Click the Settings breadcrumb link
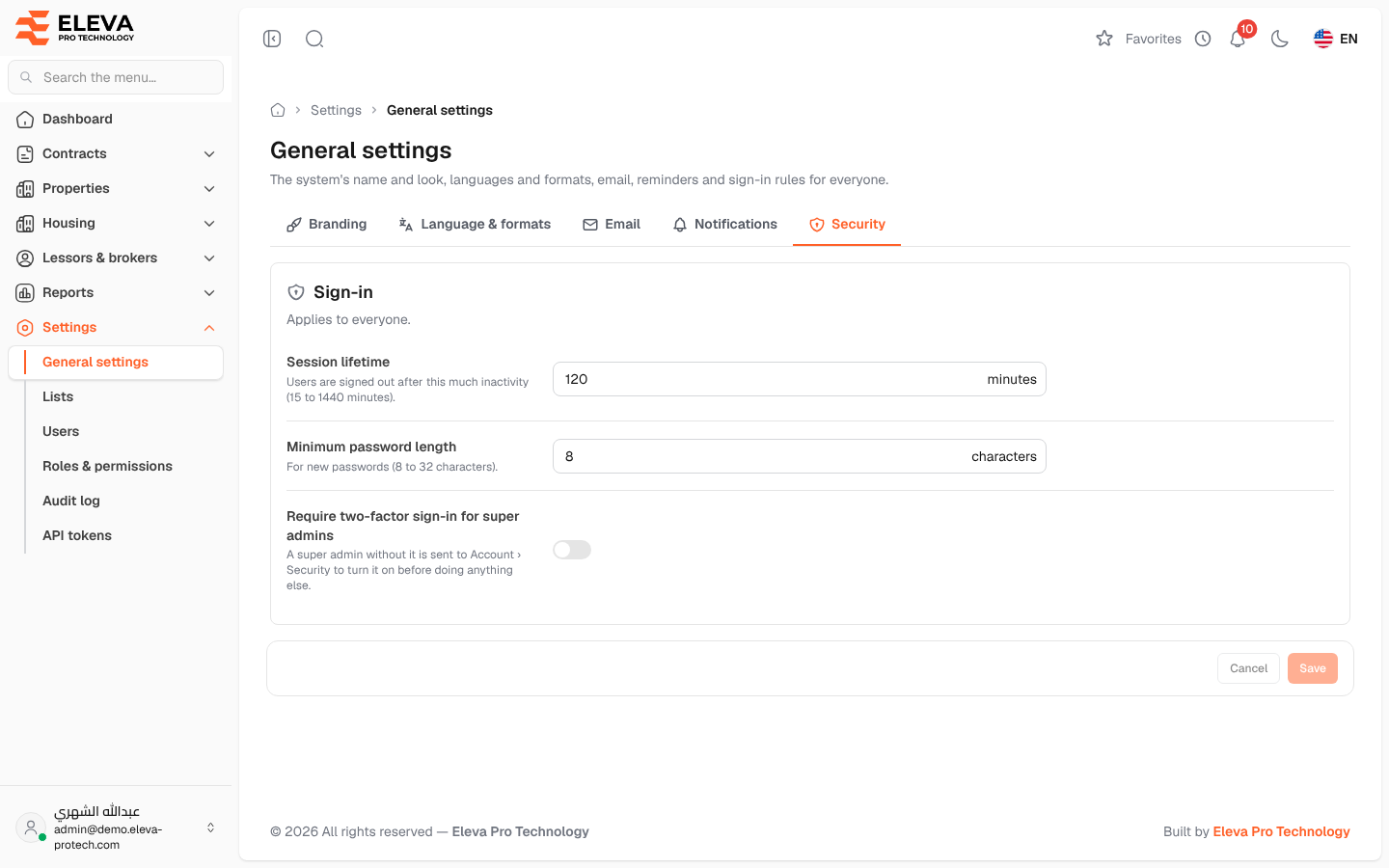The image size is (1389, 868). pos(336,110)
